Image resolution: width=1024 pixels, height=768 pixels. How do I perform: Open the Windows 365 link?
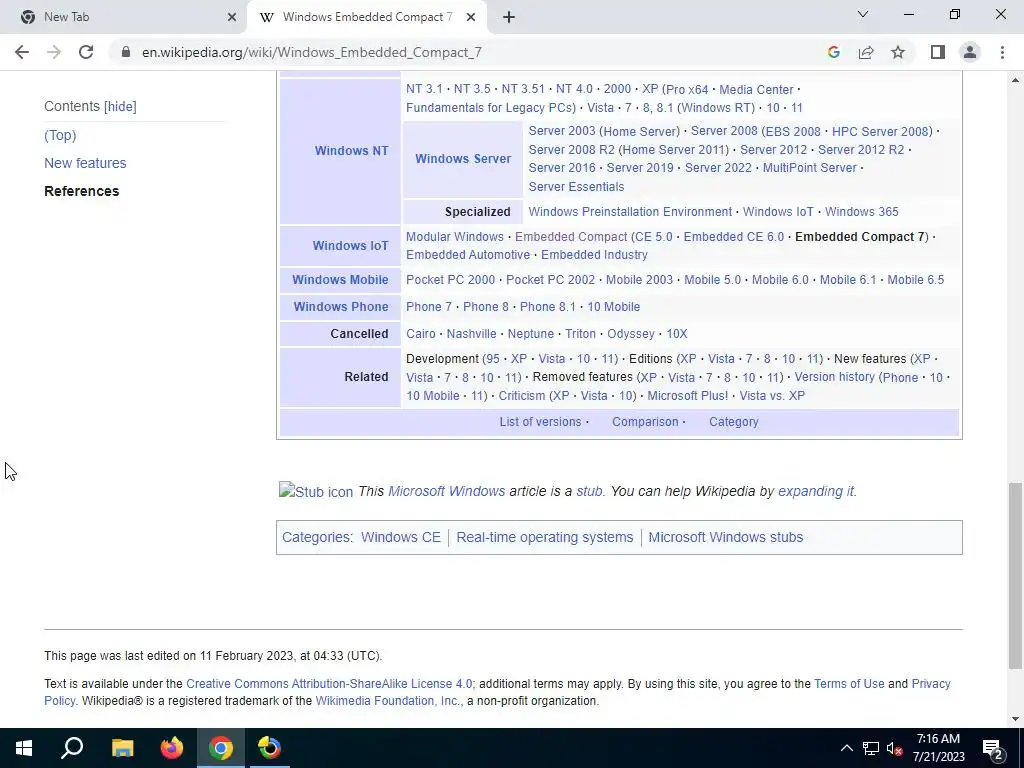(x=861, y=212)
